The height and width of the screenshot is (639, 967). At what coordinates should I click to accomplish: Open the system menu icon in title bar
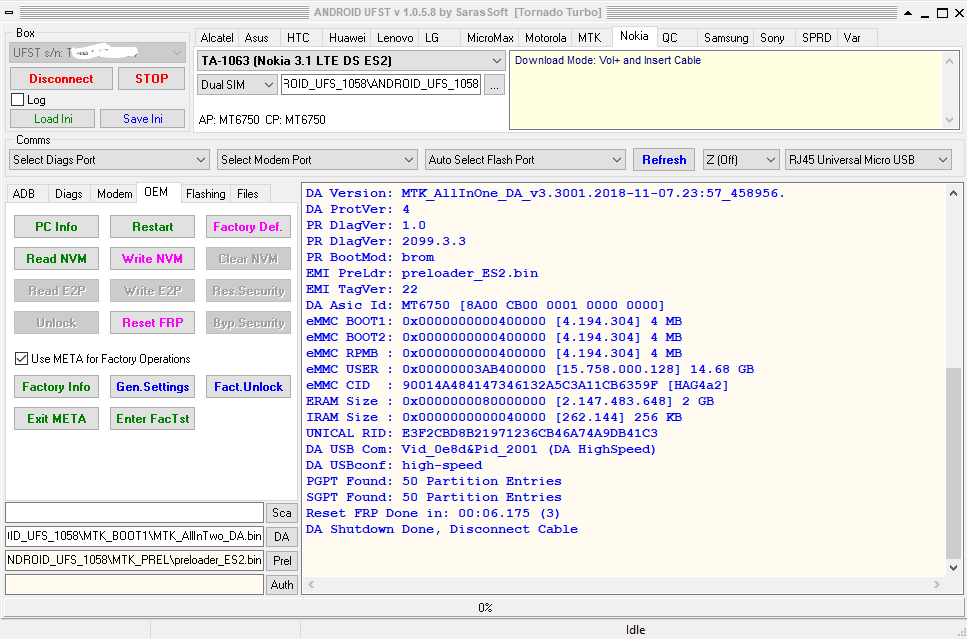pos(9,12)
